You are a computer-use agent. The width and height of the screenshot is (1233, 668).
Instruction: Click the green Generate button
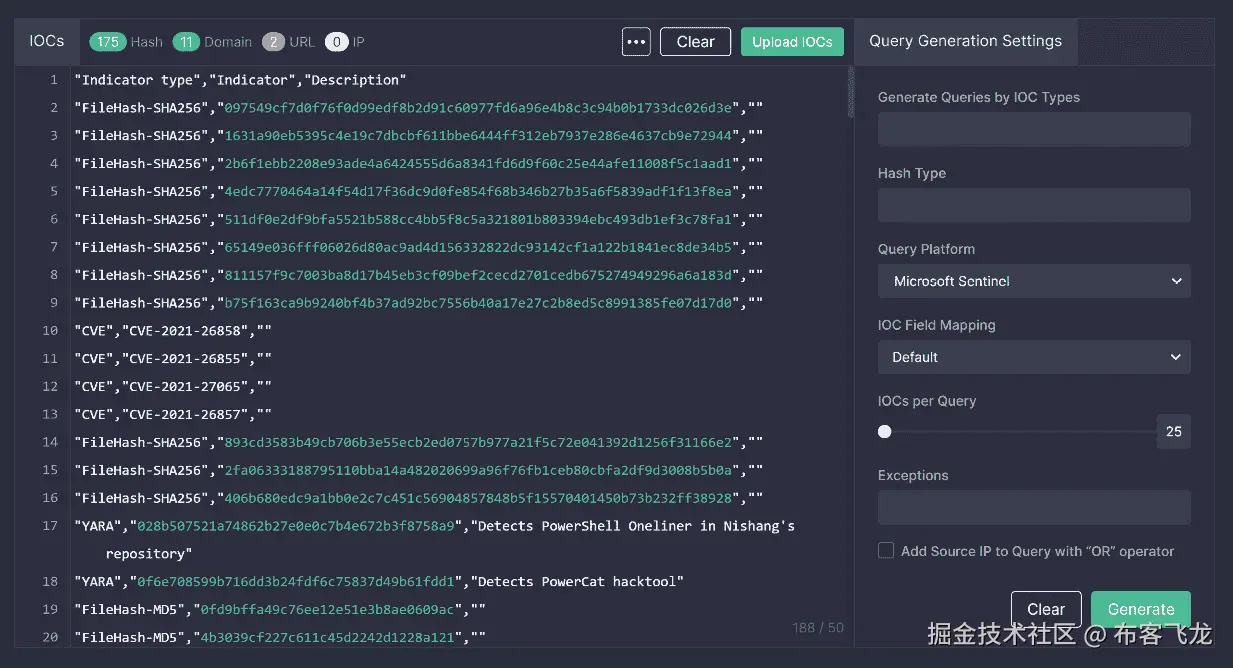coord(1140,608)
